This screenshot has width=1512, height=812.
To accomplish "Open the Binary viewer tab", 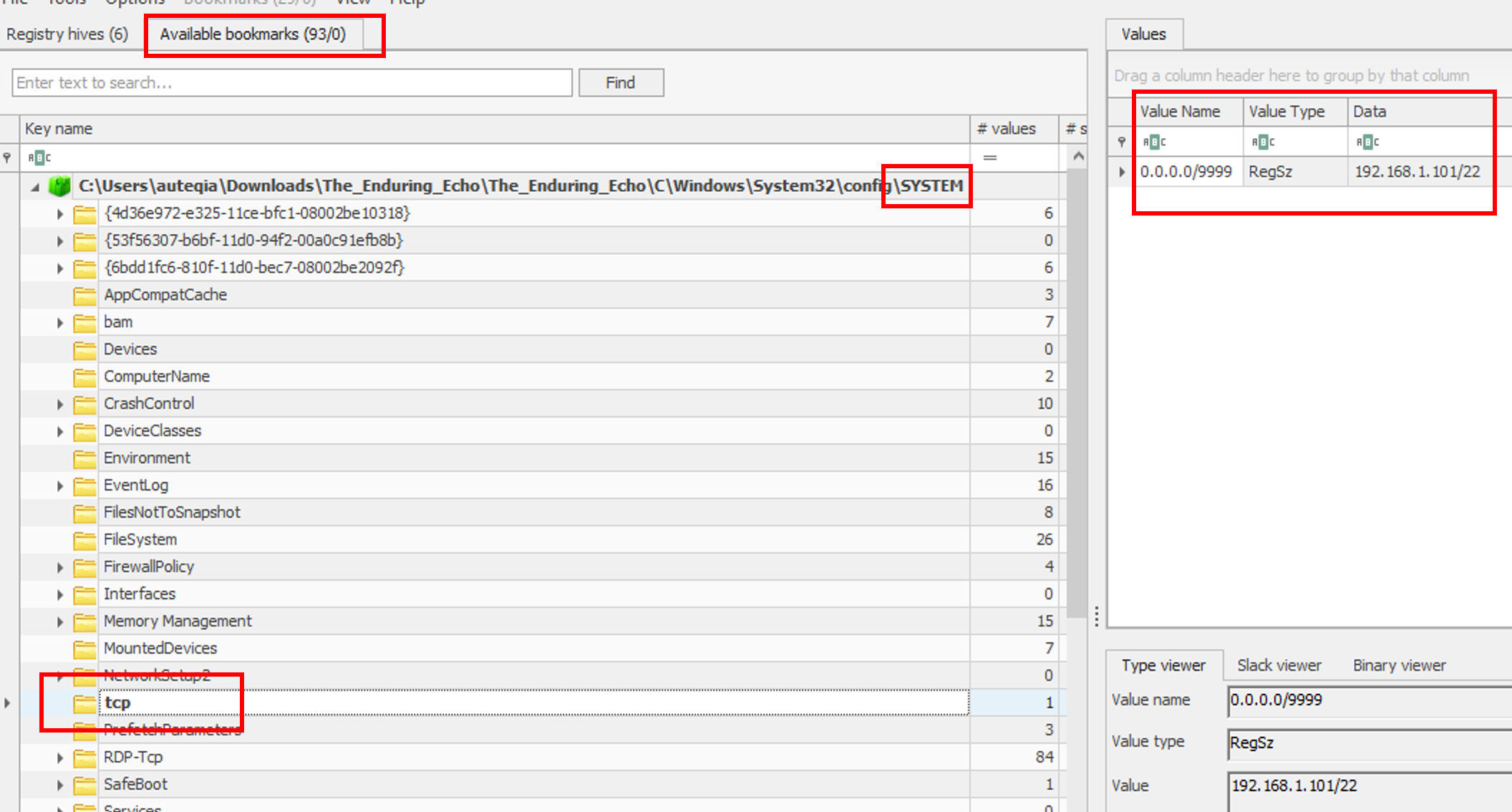I will click(x=1399, y=665).
